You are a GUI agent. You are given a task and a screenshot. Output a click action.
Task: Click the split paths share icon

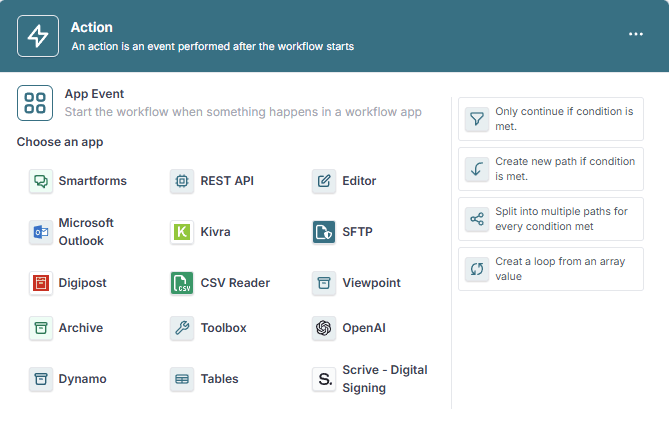pyautogui.click(x=477, y=219)
